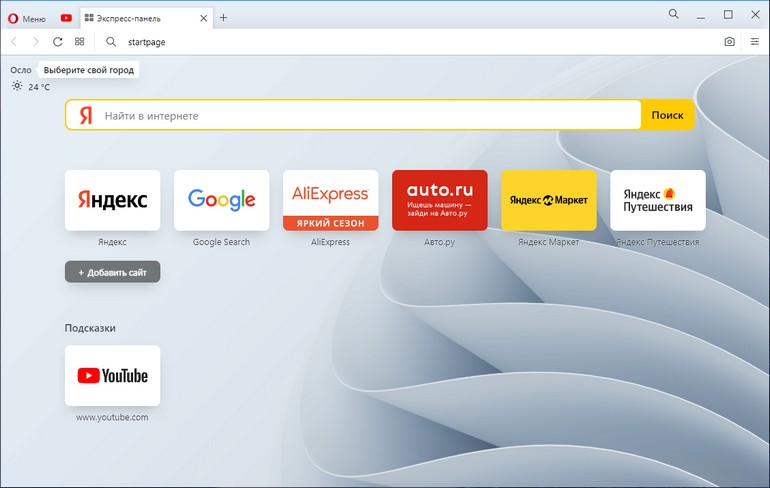Open the YouTube suggestion tile
Viewport: 770px width, 488px height.
[x=112, y=376]
